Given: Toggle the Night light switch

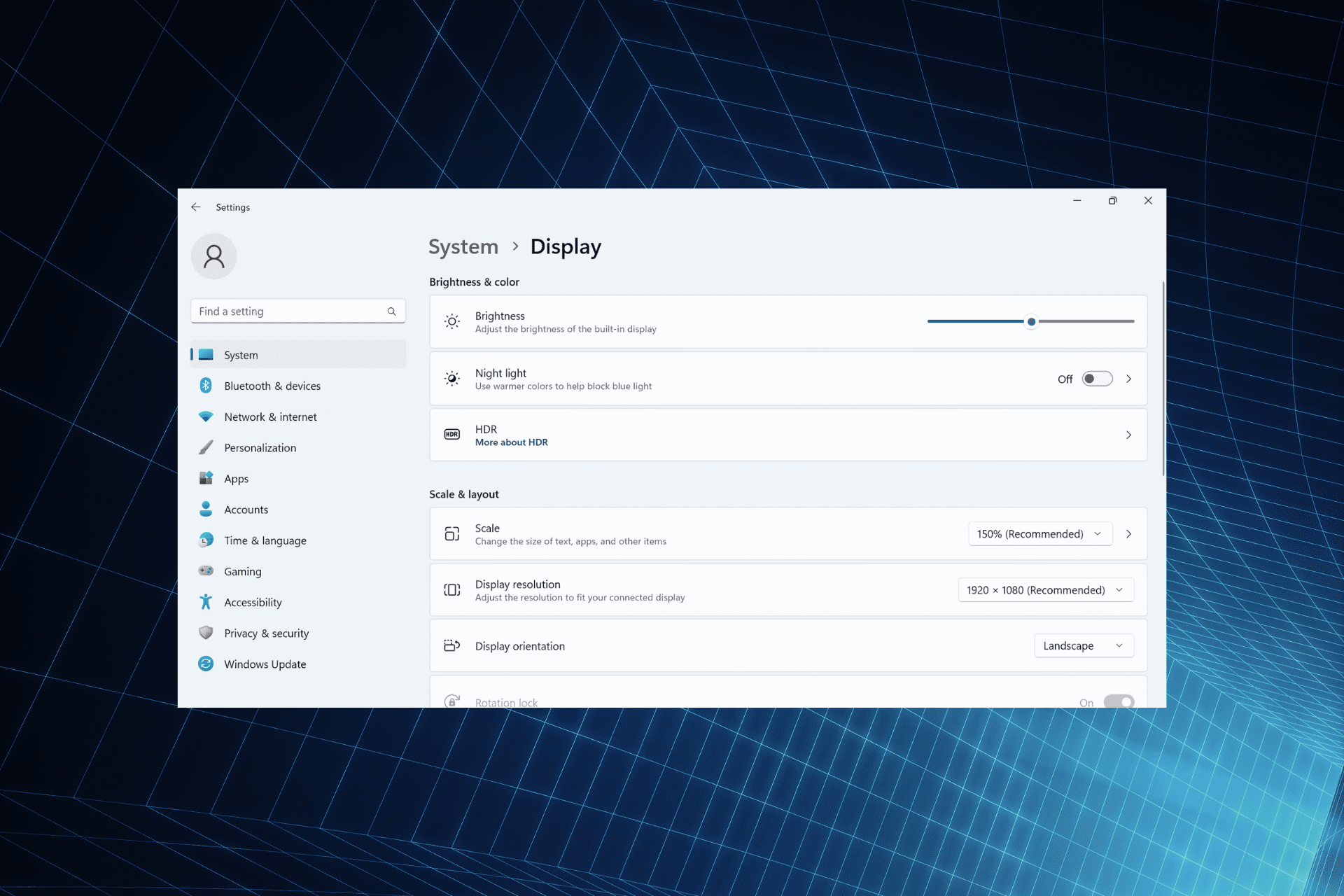Looking at the screenshot, I should [1096, 379].
